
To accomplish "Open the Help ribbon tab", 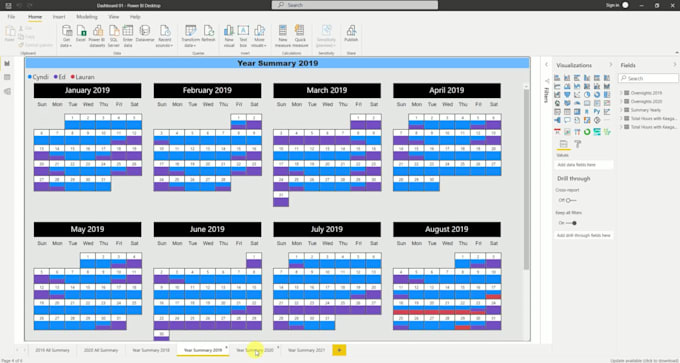I will tap(135, 16).
